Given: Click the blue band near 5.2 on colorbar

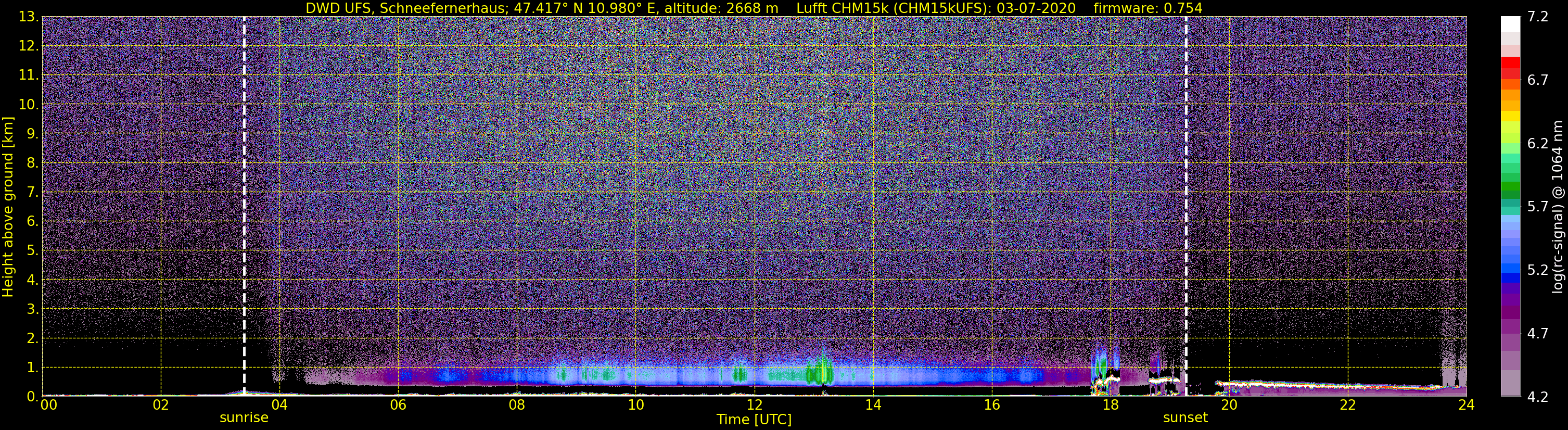Looking at the screenshot, I should (1510, 268).
